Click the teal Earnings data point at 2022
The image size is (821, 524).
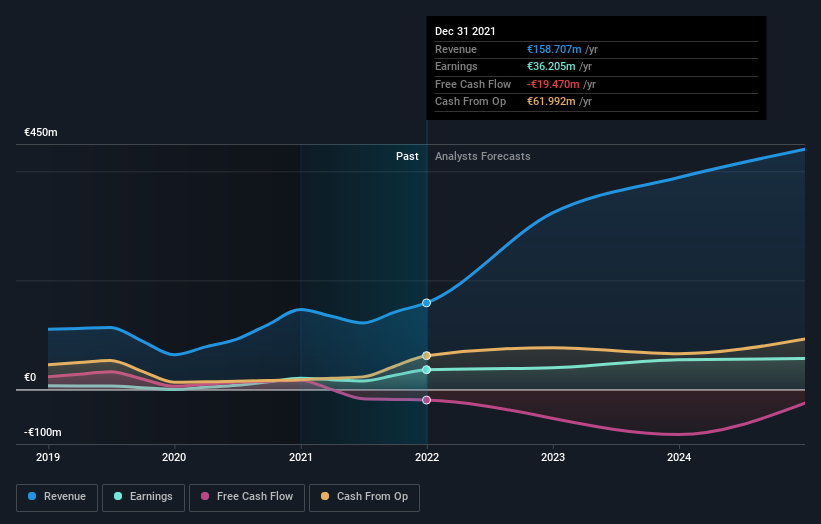(x=427, y=370)
